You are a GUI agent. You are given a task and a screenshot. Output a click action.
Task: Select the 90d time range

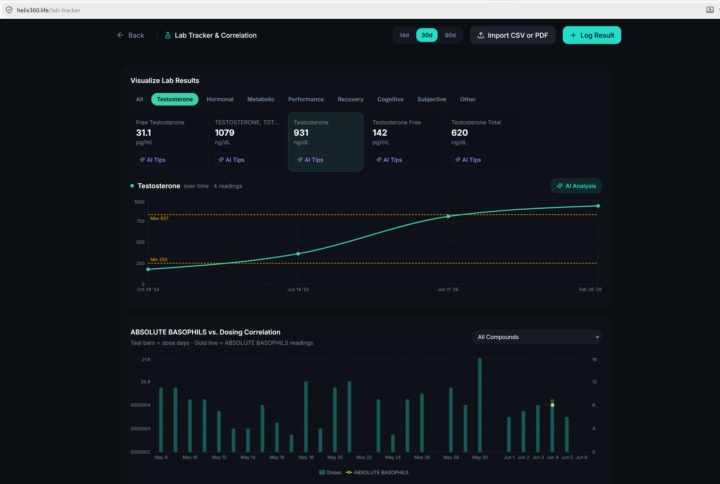(450, 35)
